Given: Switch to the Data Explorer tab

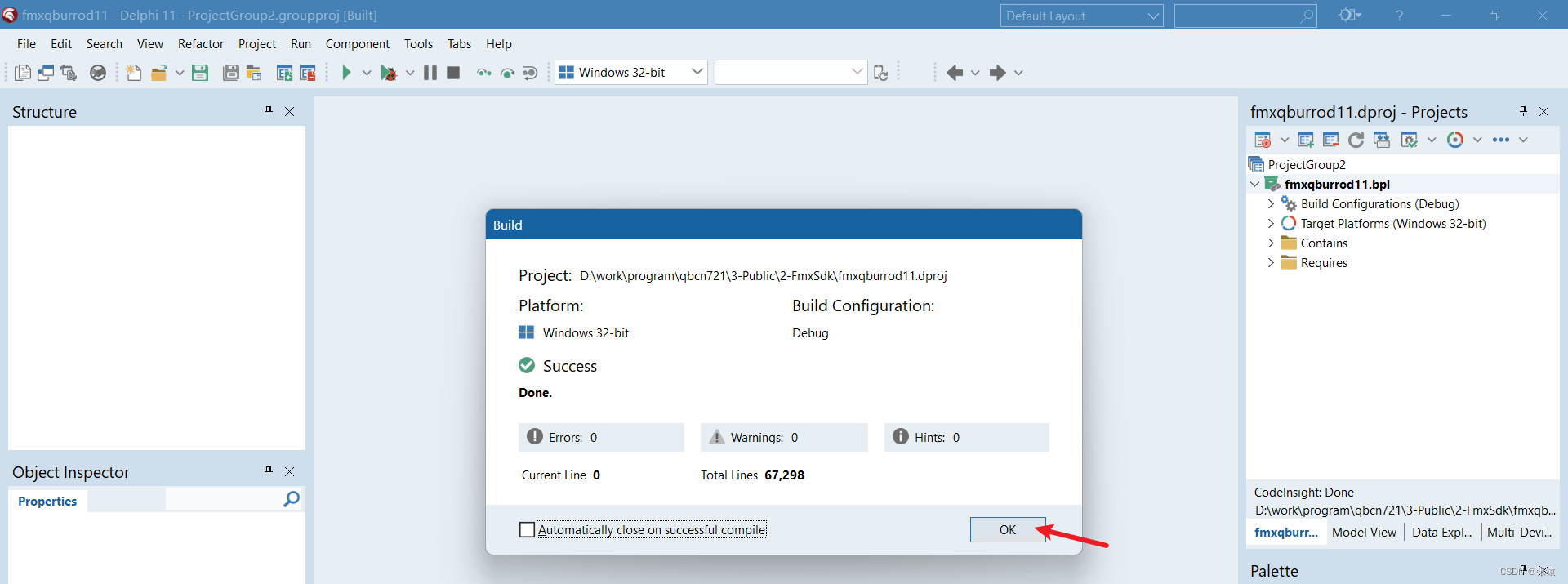Looking at the screenshot, I should (1442, 532).
